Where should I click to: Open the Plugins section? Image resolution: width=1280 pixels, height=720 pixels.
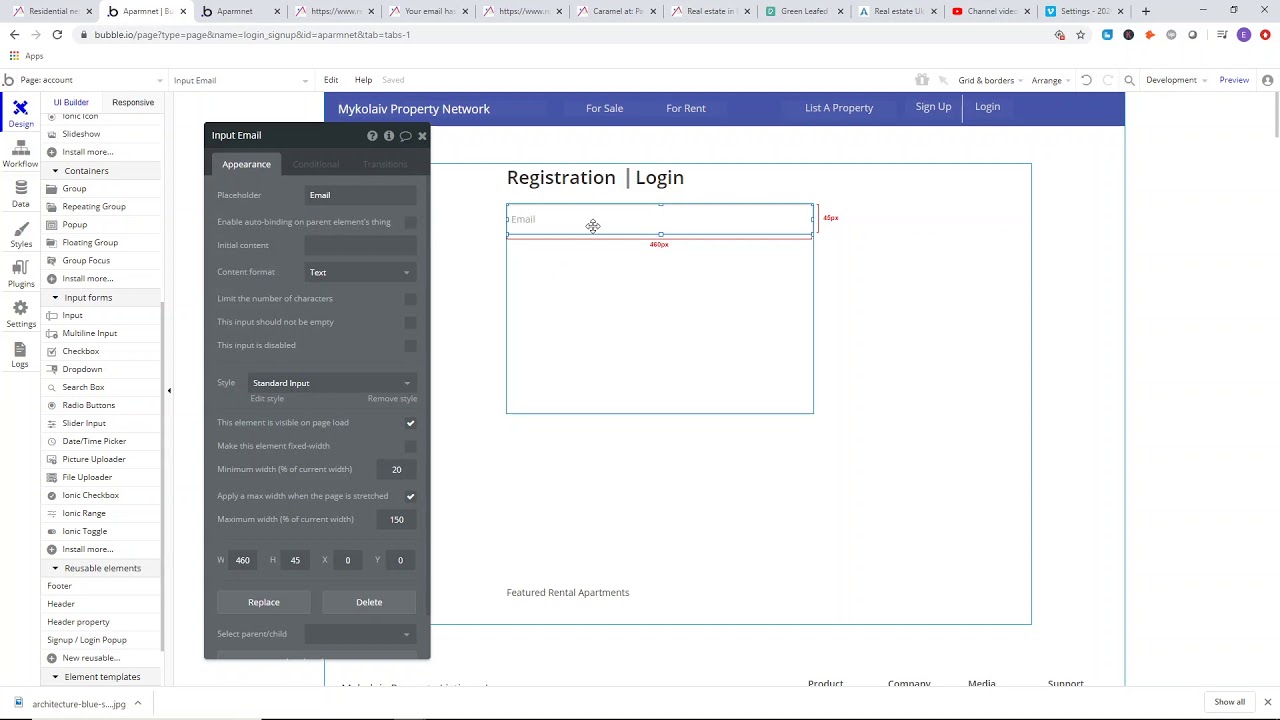[20, 273]
